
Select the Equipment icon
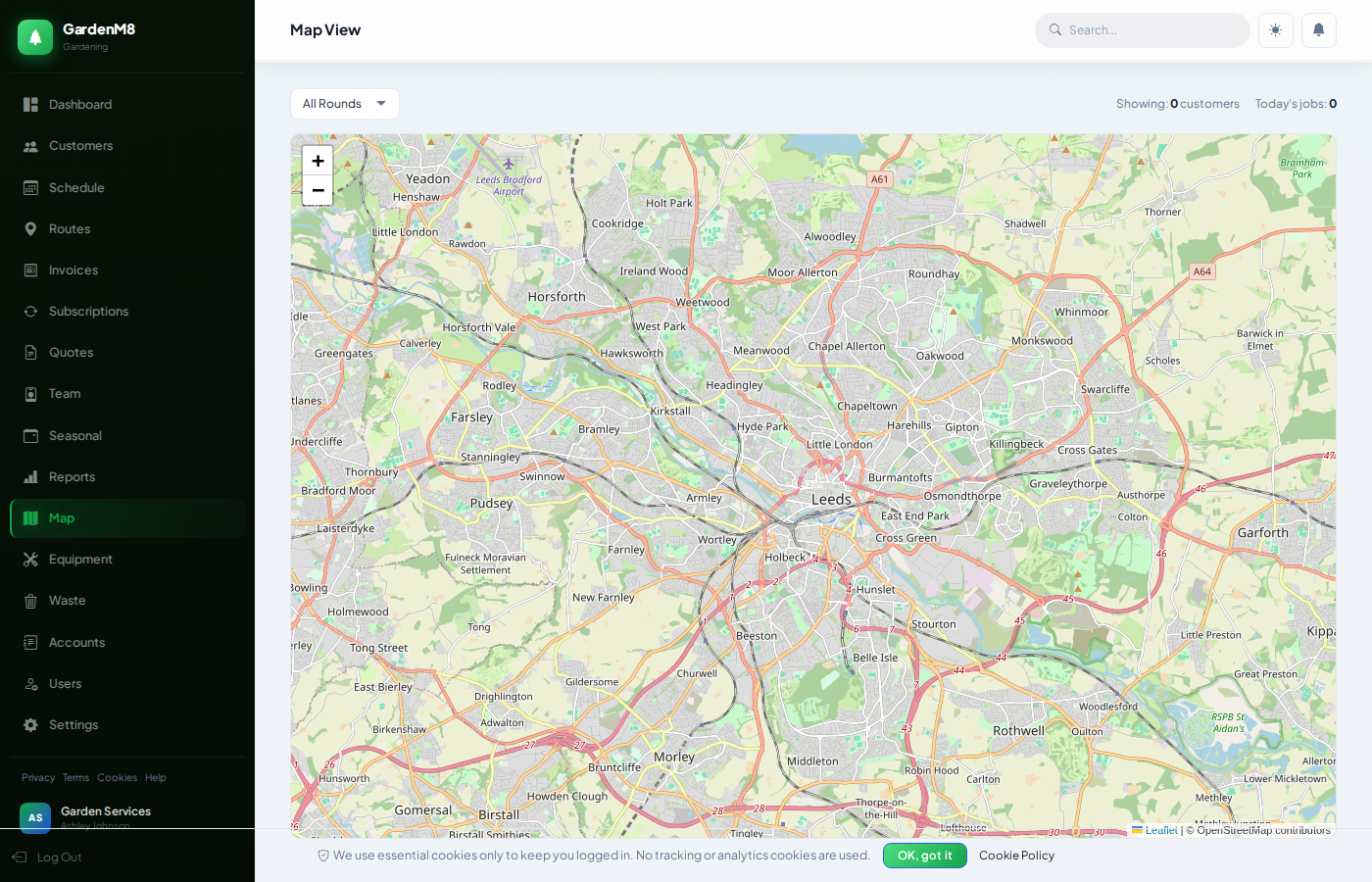click(32, 559)
